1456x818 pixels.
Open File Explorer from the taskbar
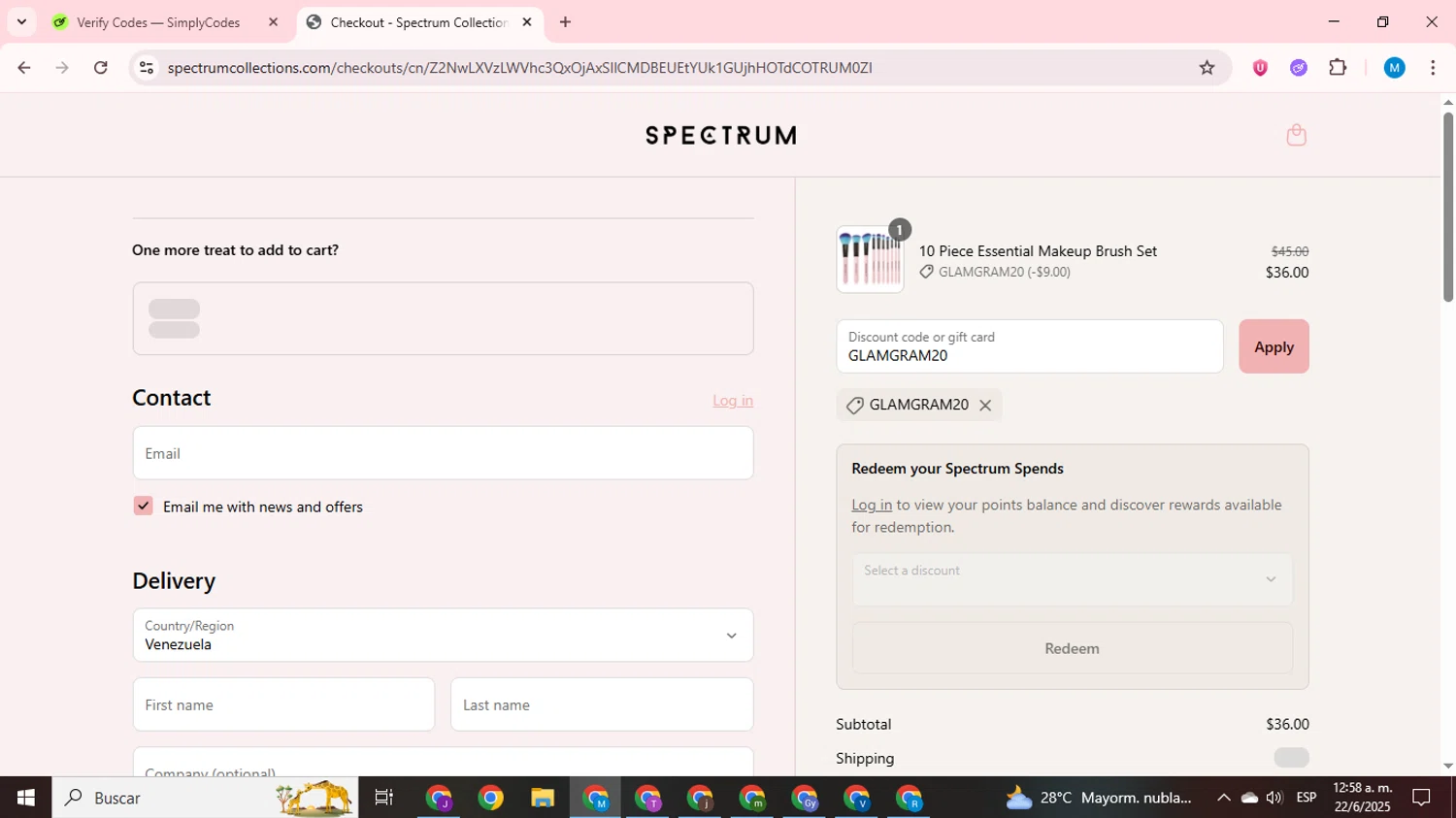point(543,798)
